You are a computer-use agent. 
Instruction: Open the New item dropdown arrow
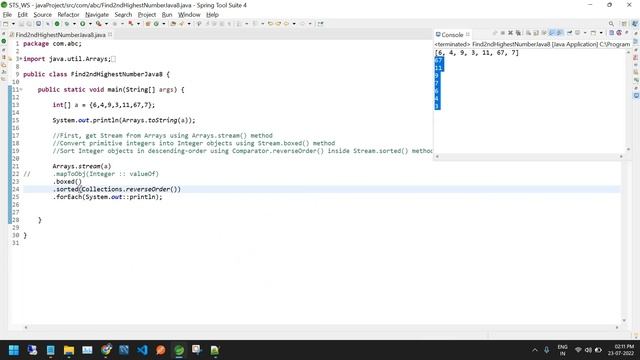pos(13,24)
